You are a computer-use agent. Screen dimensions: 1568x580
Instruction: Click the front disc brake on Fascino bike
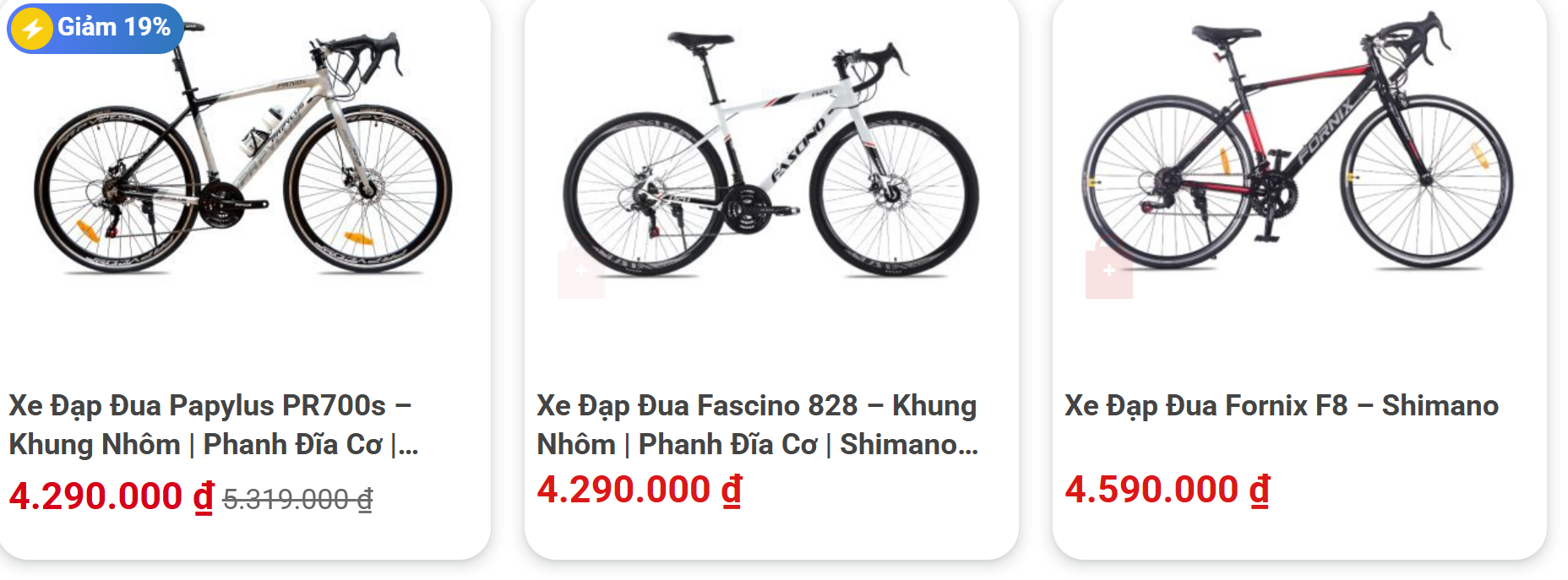pos(891,191)
